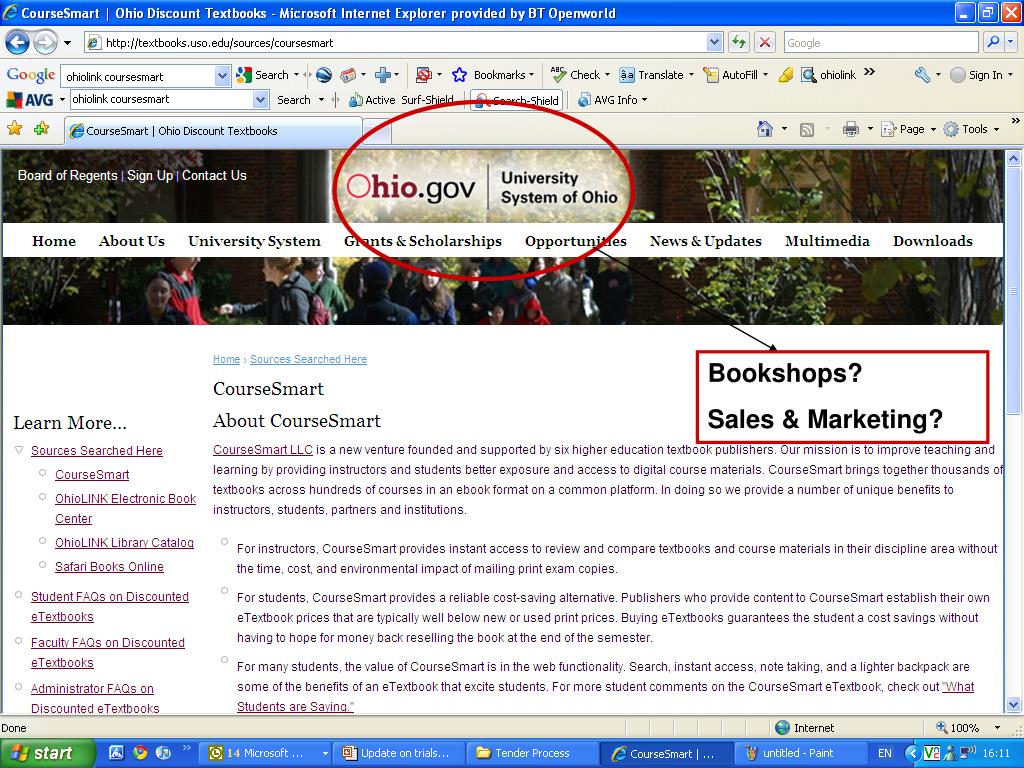Switch to Update on trials taskbar window
This screenshot has height=768, width=1024.
click(400, 753)
